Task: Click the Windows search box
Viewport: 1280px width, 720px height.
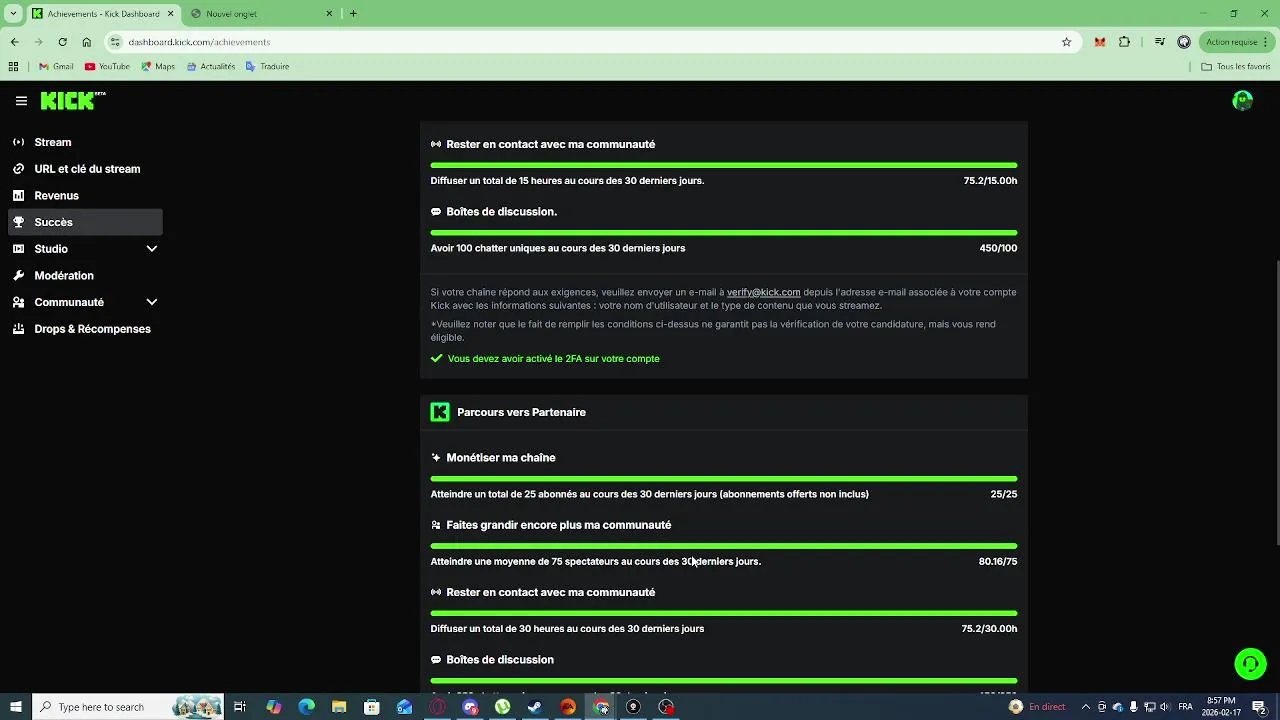Action: pyautogui.click(x=128, y=707)
